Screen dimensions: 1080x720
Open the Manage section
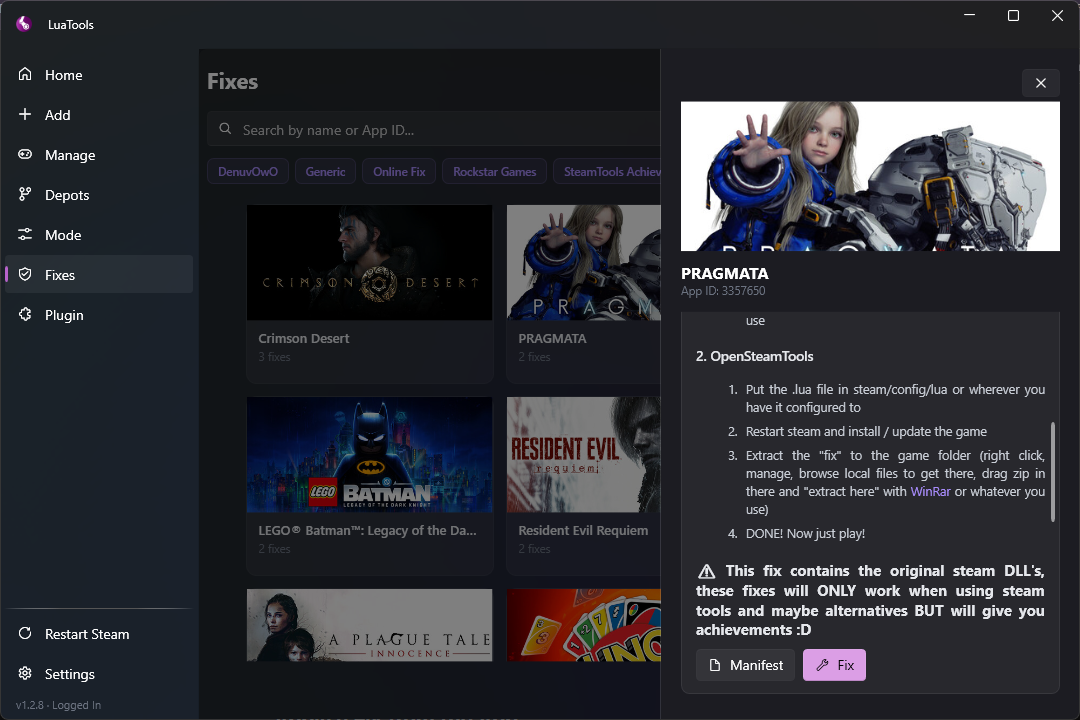(x=99, y=154)
